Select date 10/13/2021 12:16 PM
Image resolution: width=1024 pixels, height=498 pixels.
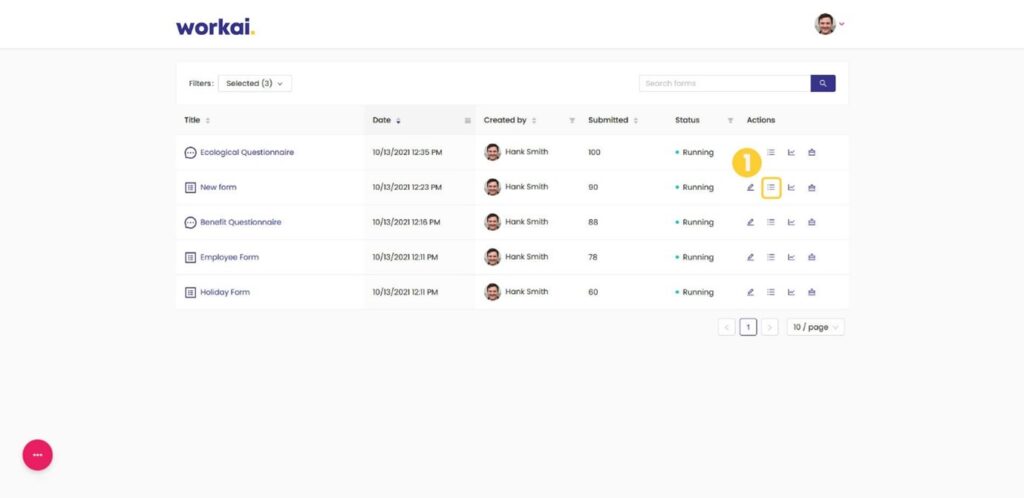pos(406,222)
